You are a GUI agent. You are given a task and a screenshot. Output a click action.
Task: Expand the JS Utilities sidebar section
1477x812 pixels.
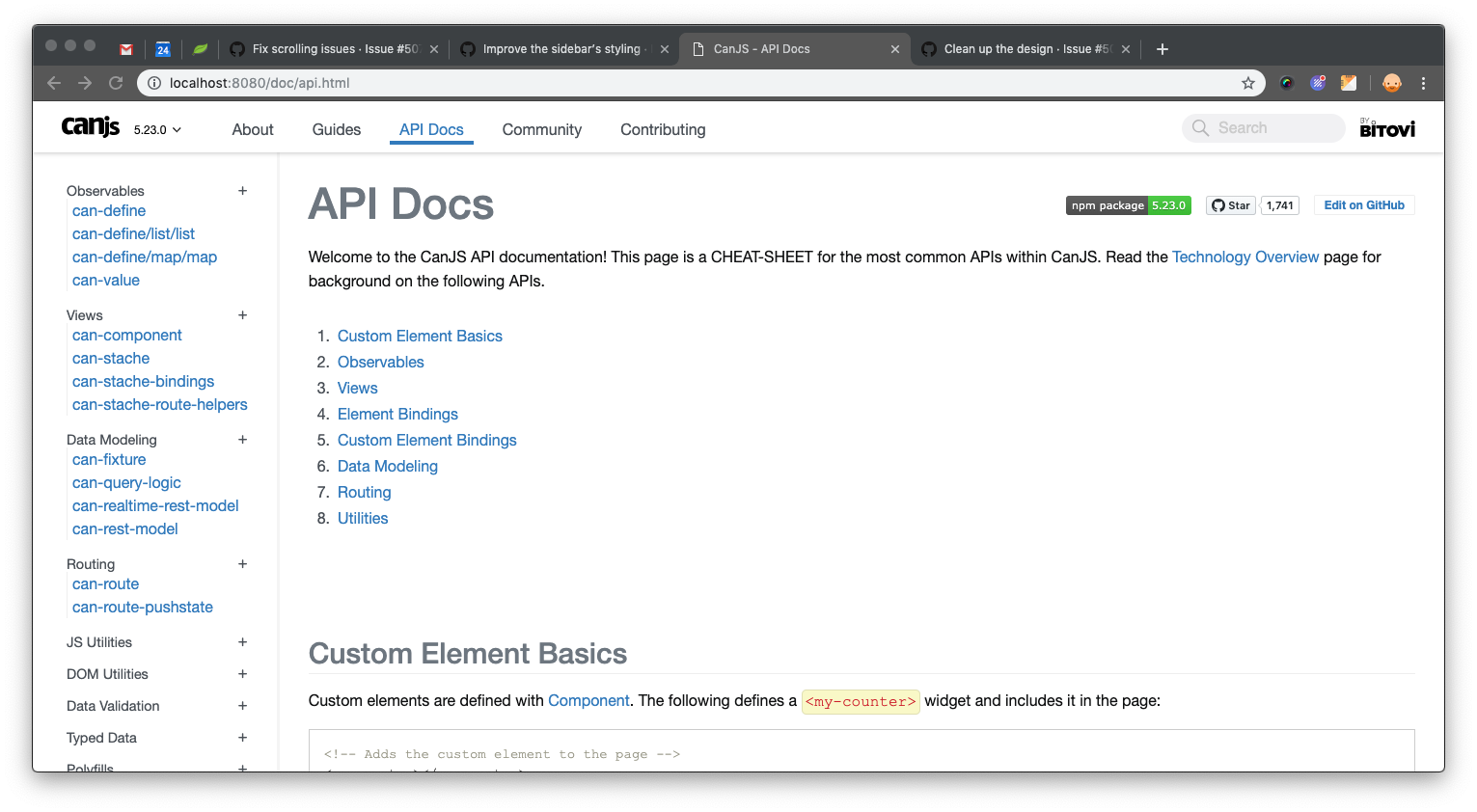243,642
